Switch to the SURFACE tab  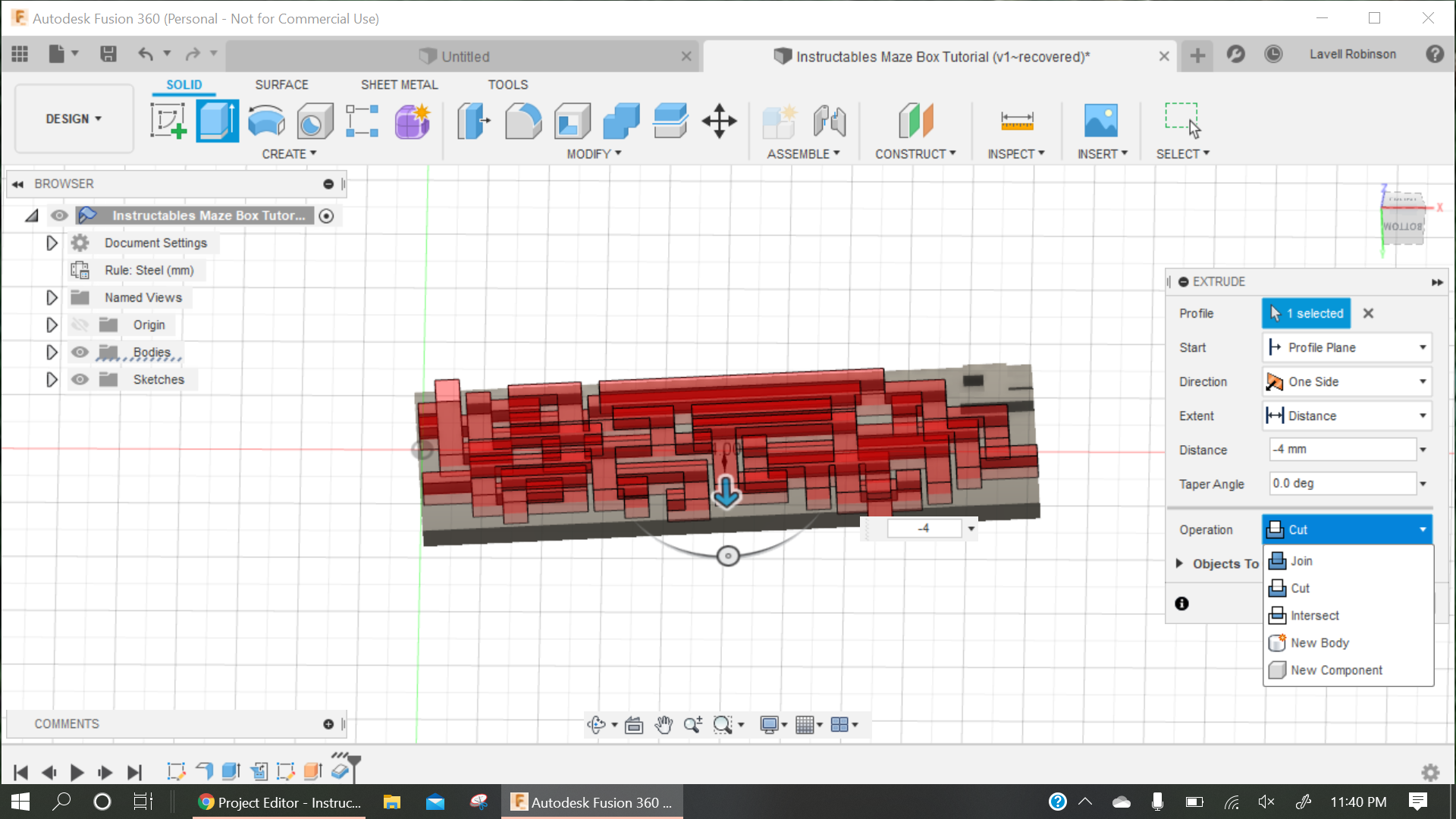click(281, 85)
